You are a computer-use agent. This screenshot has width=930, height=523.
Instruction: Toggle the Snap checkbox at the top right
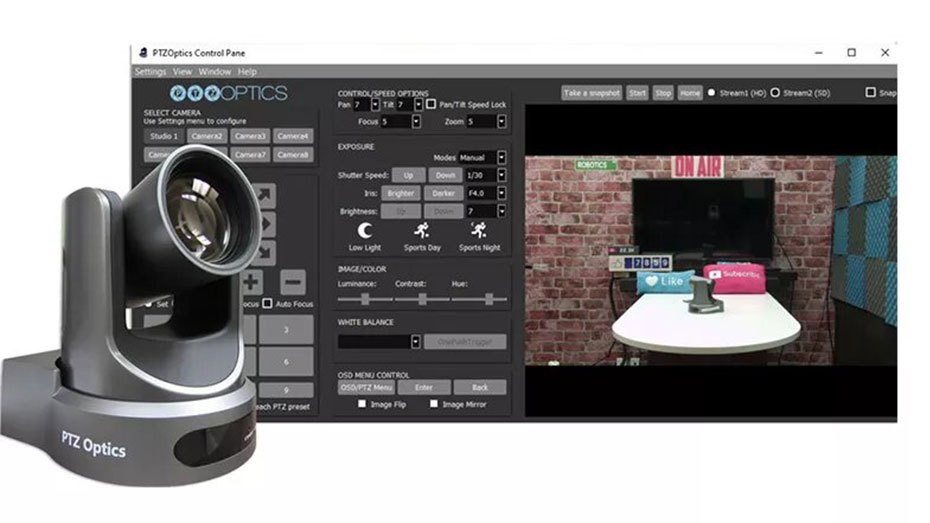pyautogui.click(x=871, y=93)
